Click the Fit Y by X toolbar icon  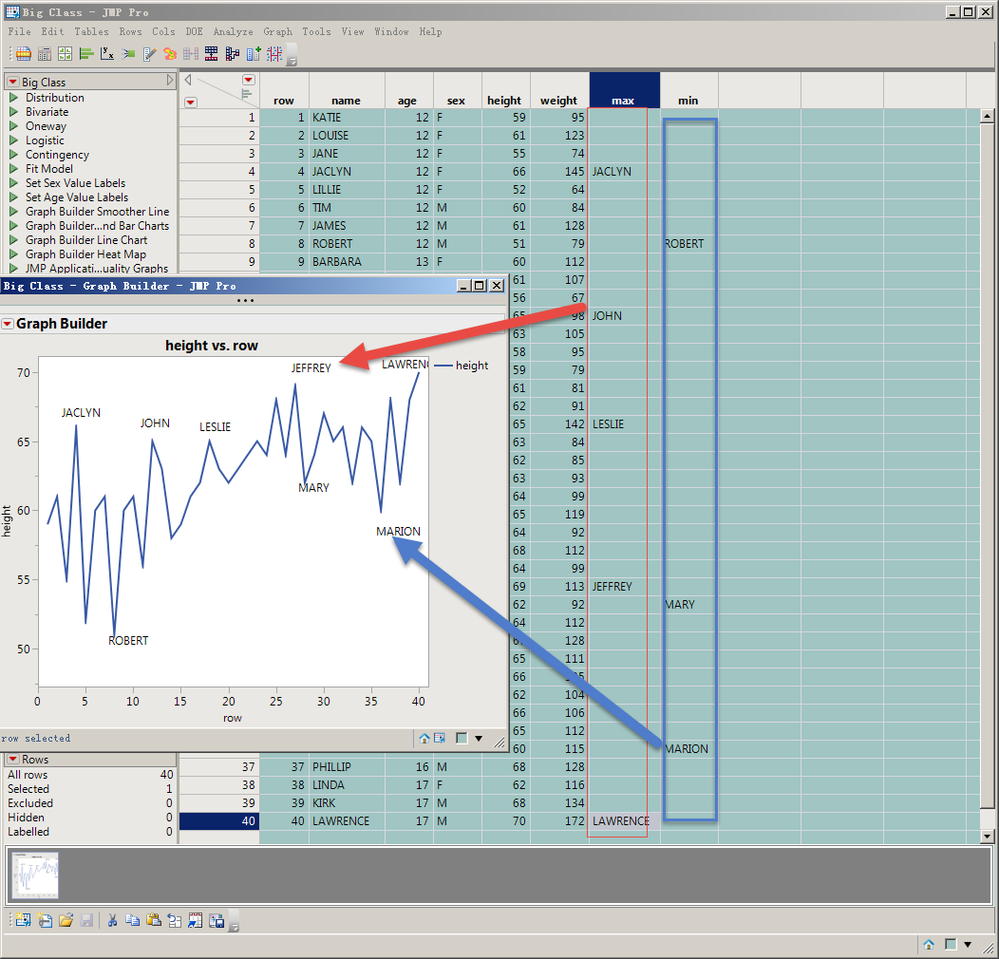click(108, 54)
